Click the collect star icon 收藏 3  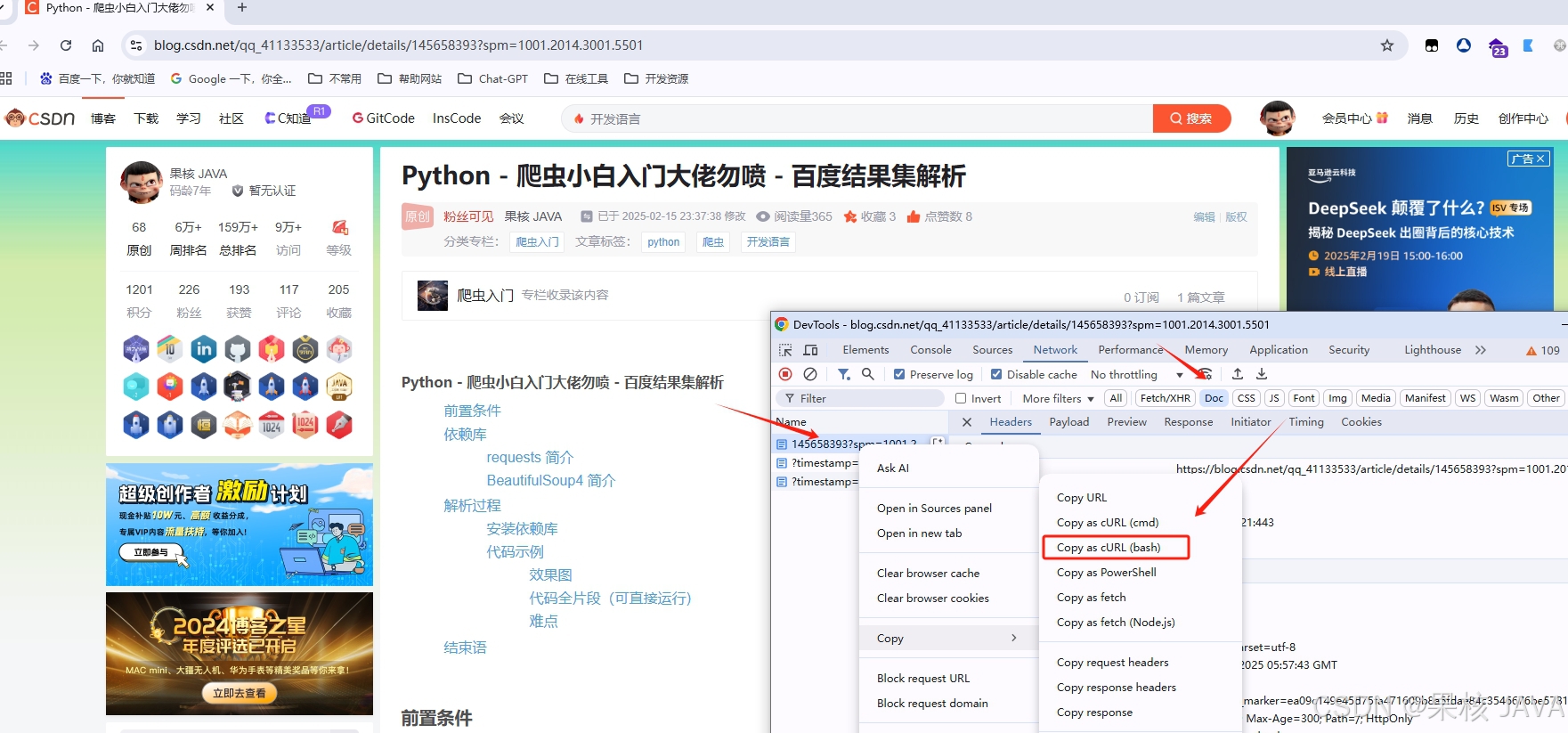(x=850, y=216)
